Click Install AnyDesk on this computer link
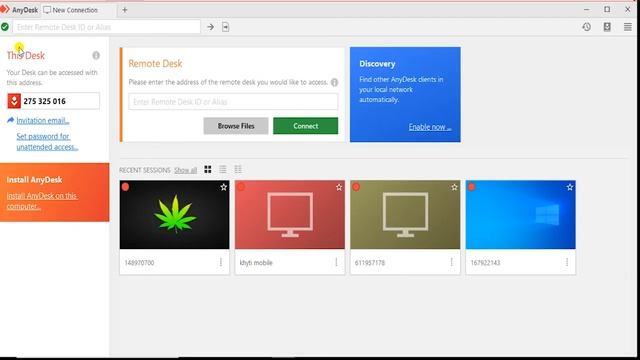The image size is (640, 360). point(41,201)
